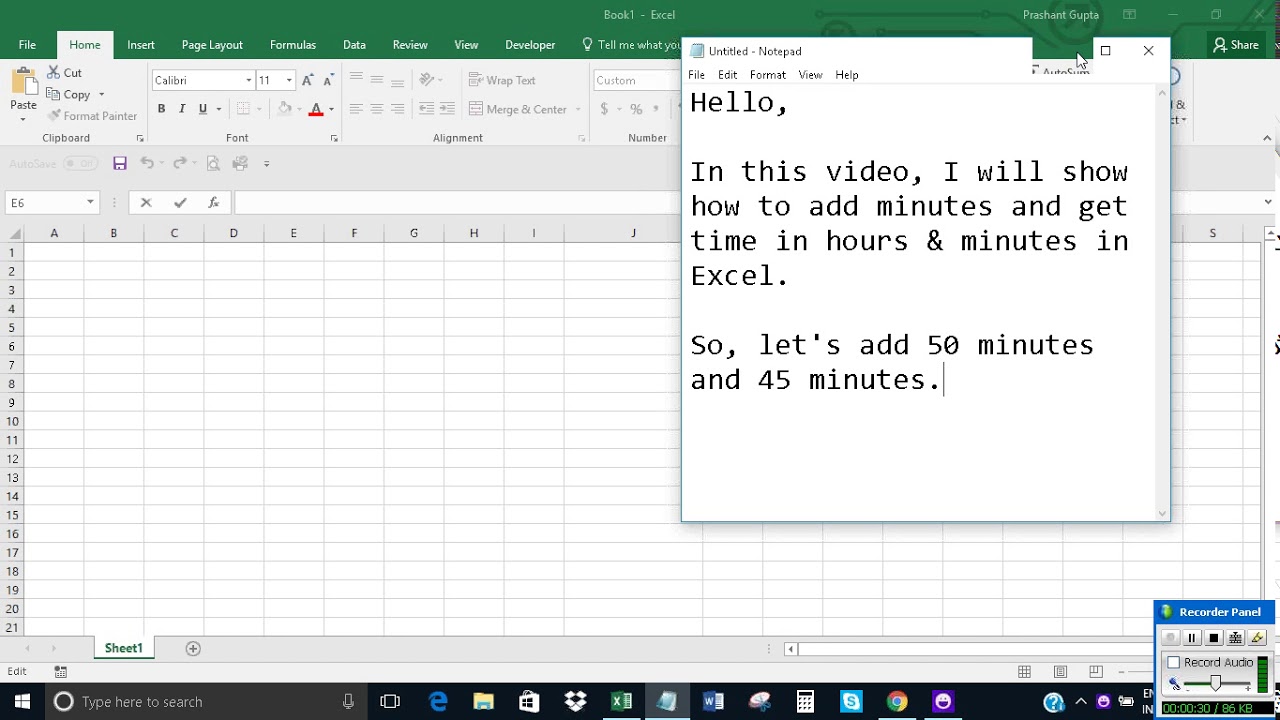Viewport: 1280px width, 720px height.
Task: Open the Edit menu in Notepad
Action: [727, 75]
